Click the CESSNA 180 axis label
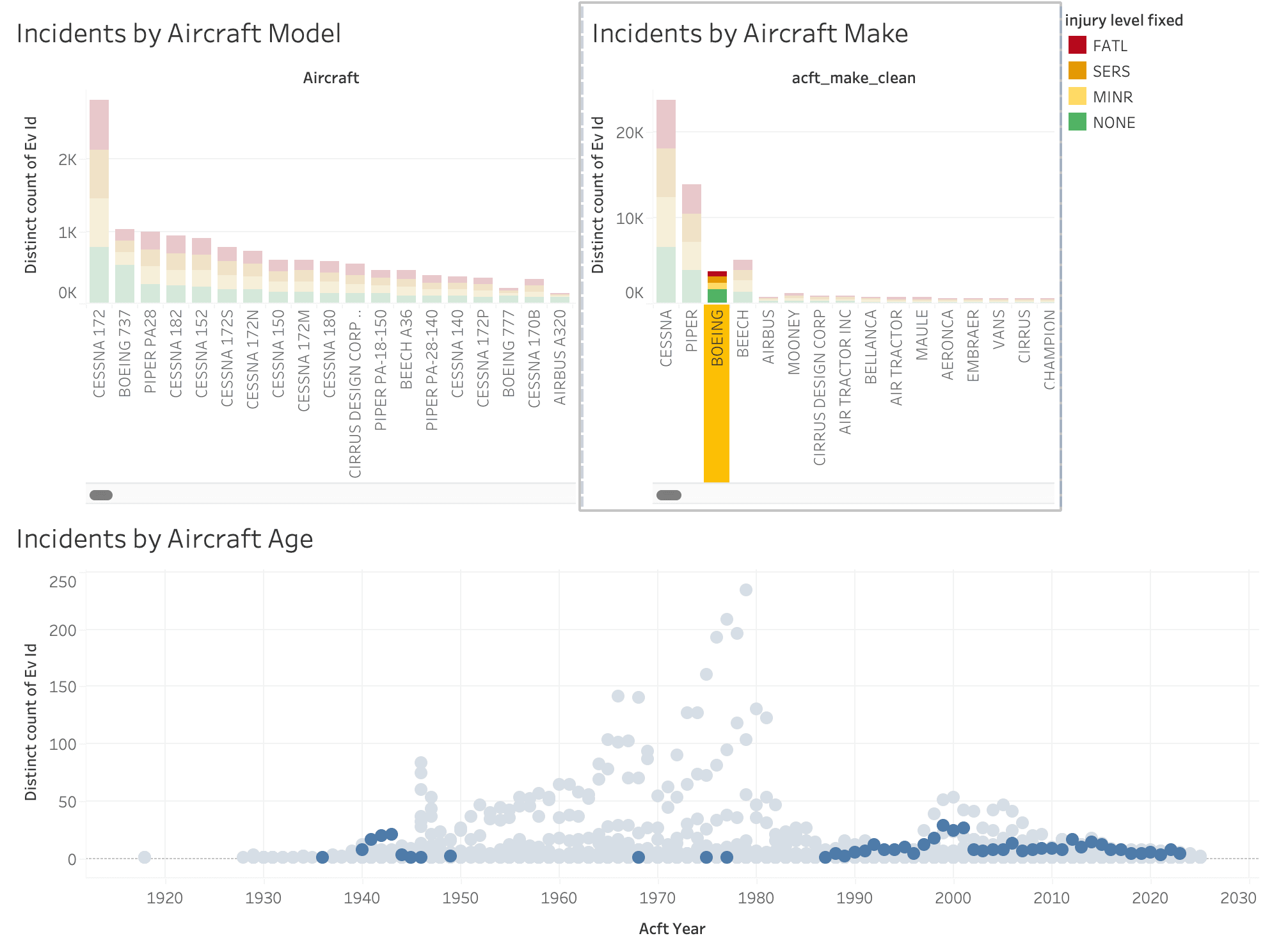The width and height of the screenshot is (1272, 952). pyautogui.click(x=330, y=354)
